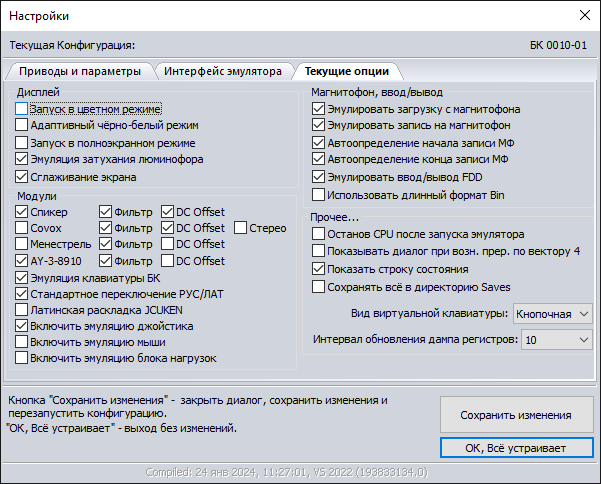Enable the Covox module checkbox

pyautogui.click(x=22, y=228)
